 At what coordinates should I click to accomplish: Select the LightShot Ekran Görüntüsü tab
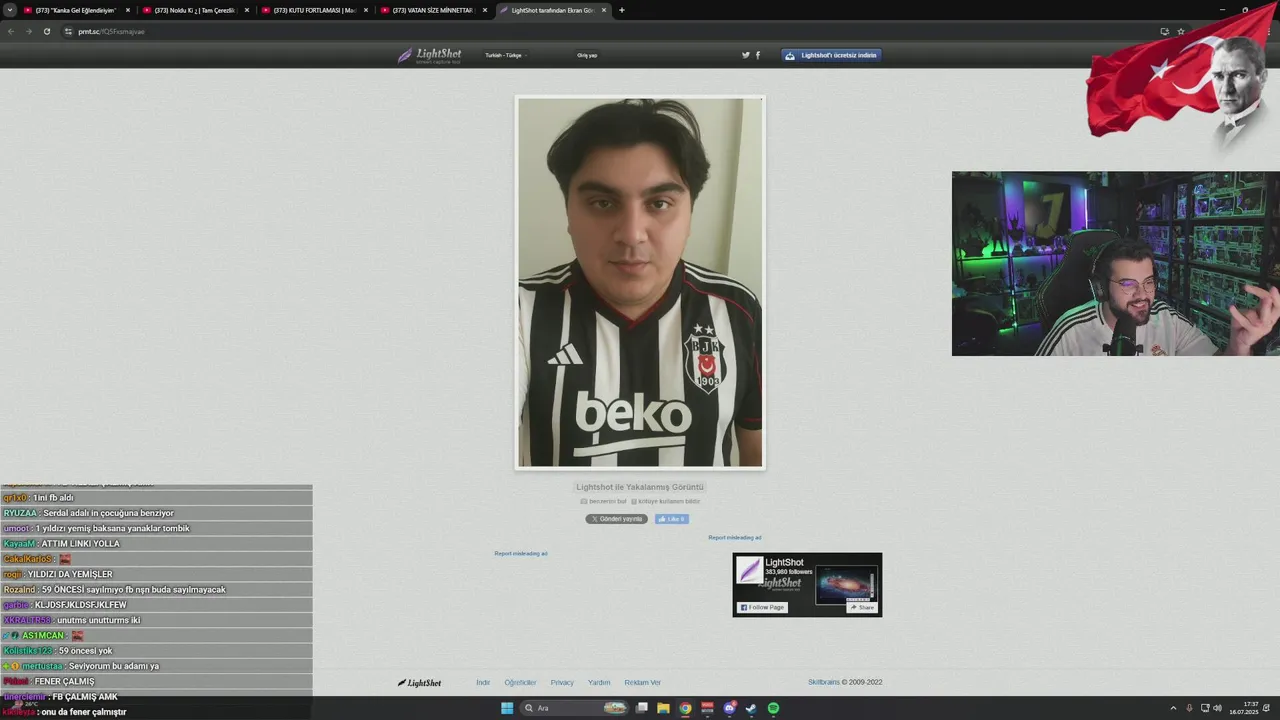[x=553, y=10]
